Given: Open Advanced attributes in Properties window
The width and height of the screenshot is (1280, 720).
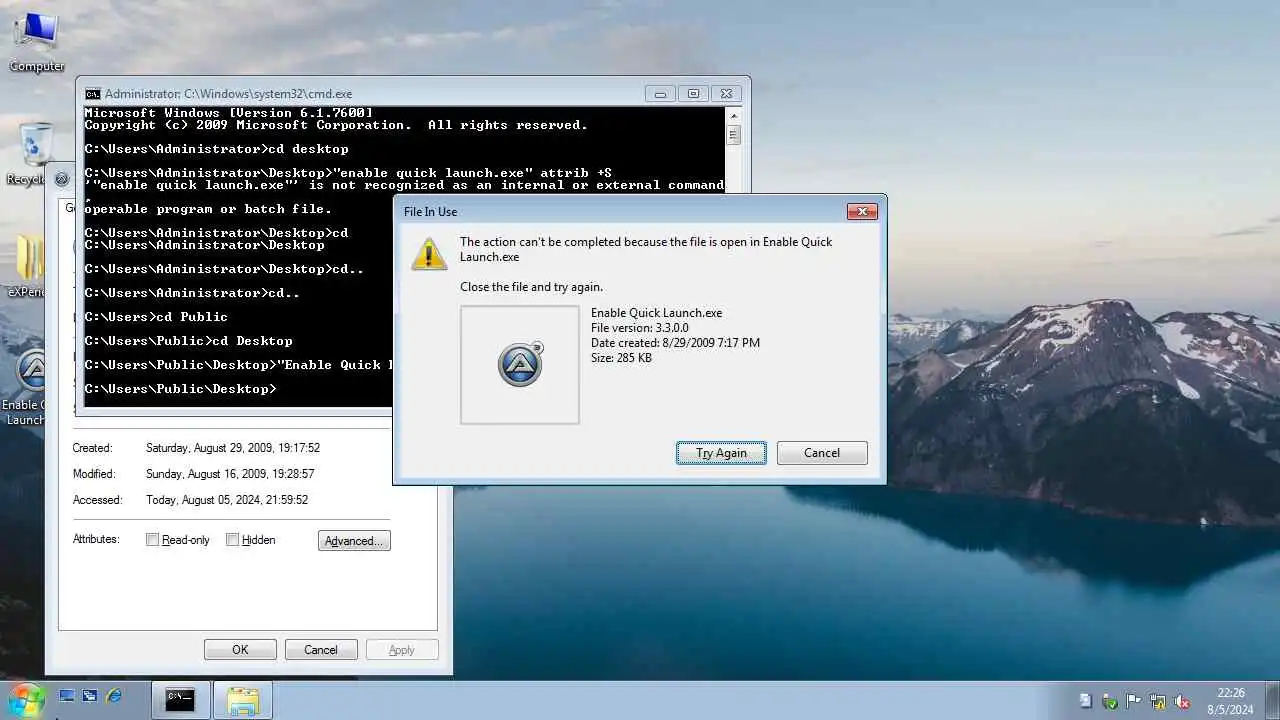Looking at the screenshot, I should [x=354, y=541].
